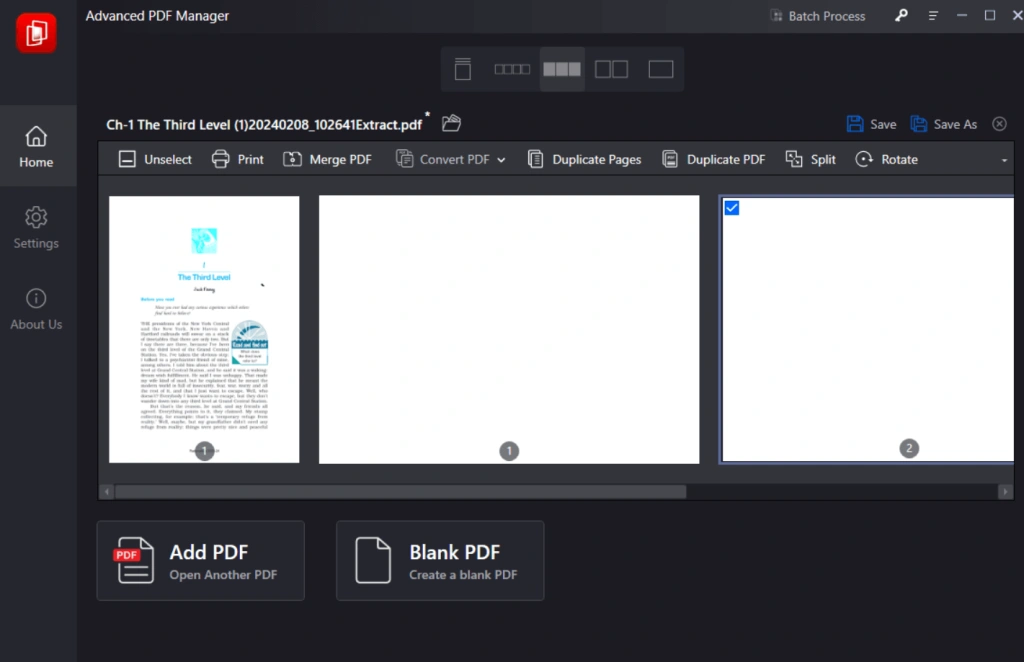Click Duplicate PDF
Viewport: 1024px width, 662px height.
[714, 159]
